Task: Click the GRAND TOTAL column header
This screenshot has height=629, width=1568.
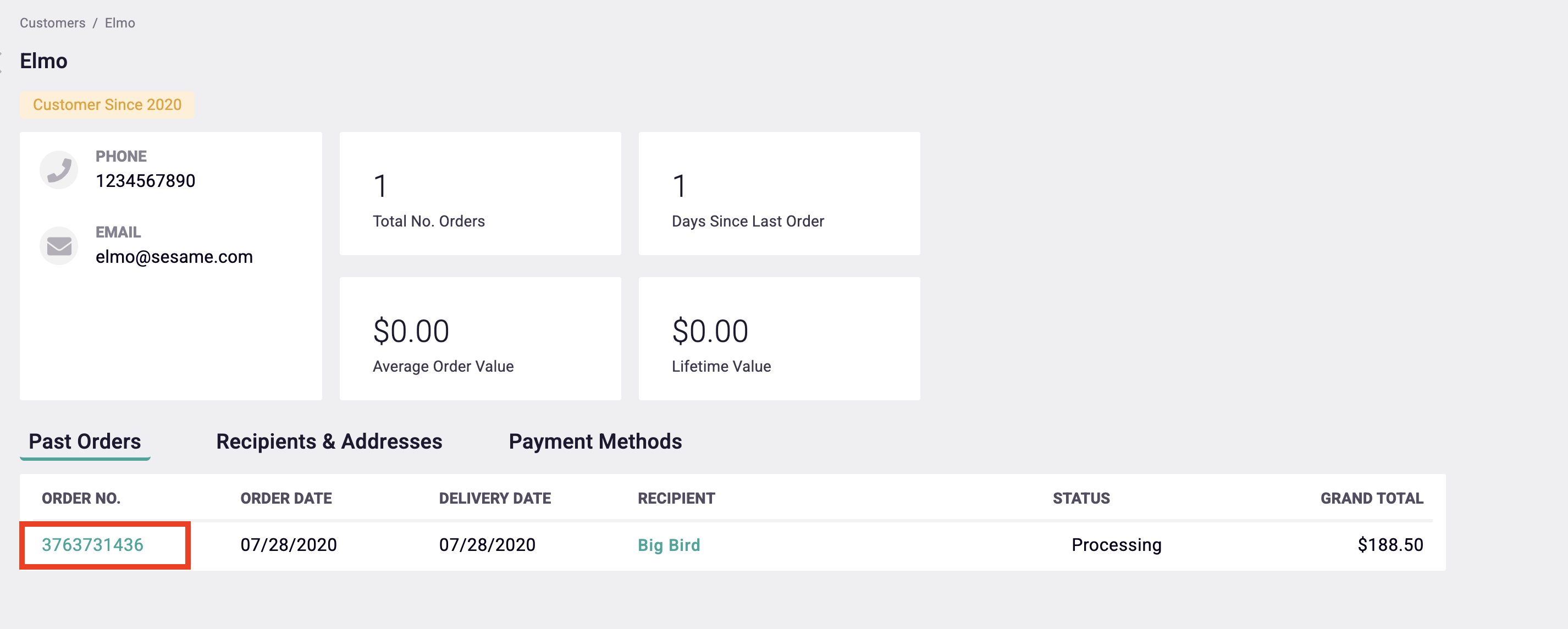Action: (1371, 498)
